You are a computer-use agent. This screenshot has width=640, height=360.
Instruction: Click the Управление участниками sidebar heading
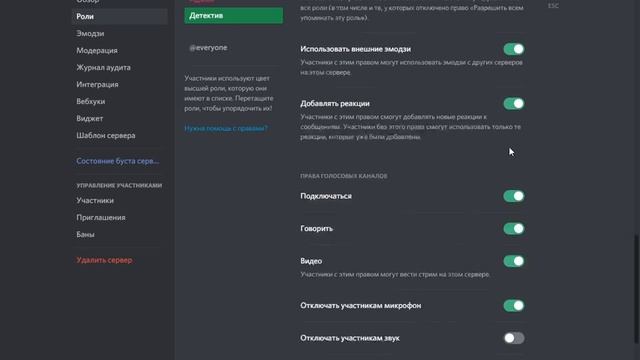point(119,185)
